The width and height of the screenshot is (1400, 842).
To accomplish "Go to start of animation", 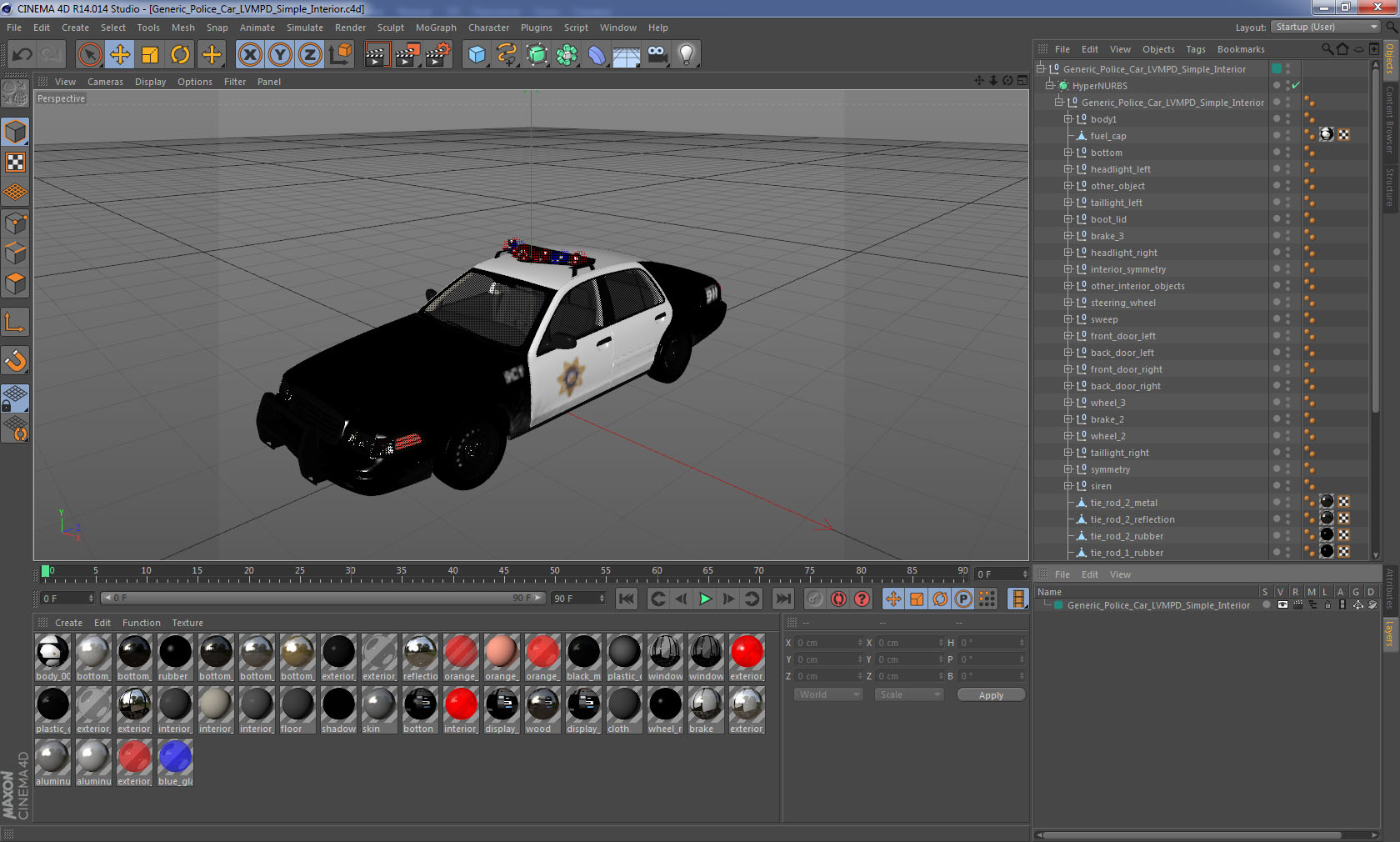I will click(627, 599).
